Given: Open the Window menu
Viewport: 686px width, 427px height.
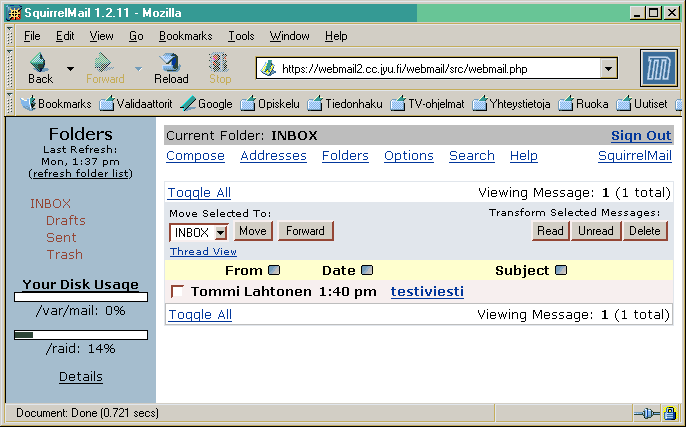Looking at the screenshot, I should [x=289, y=36].
